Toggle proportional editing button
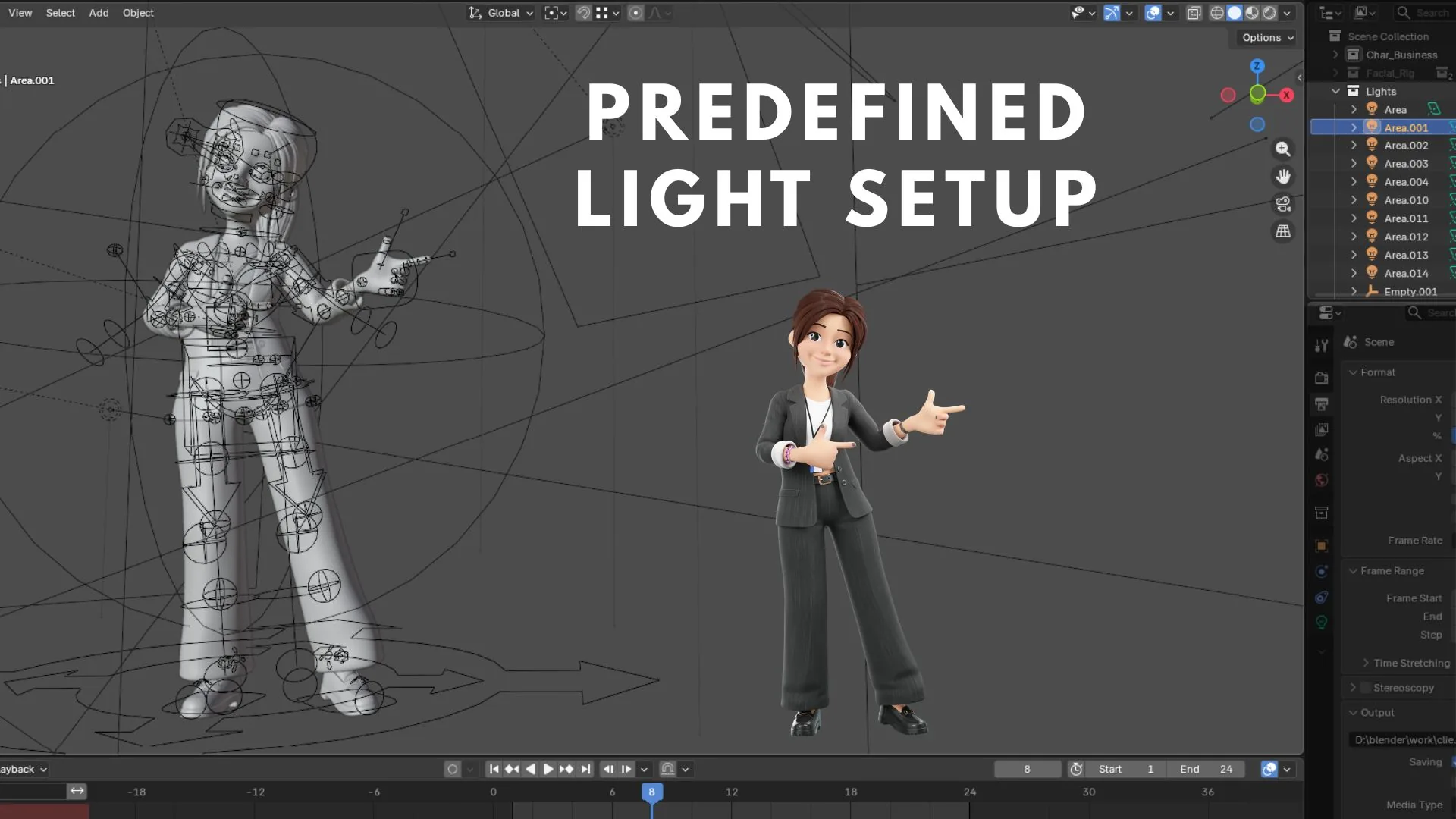 coord(635,13)
